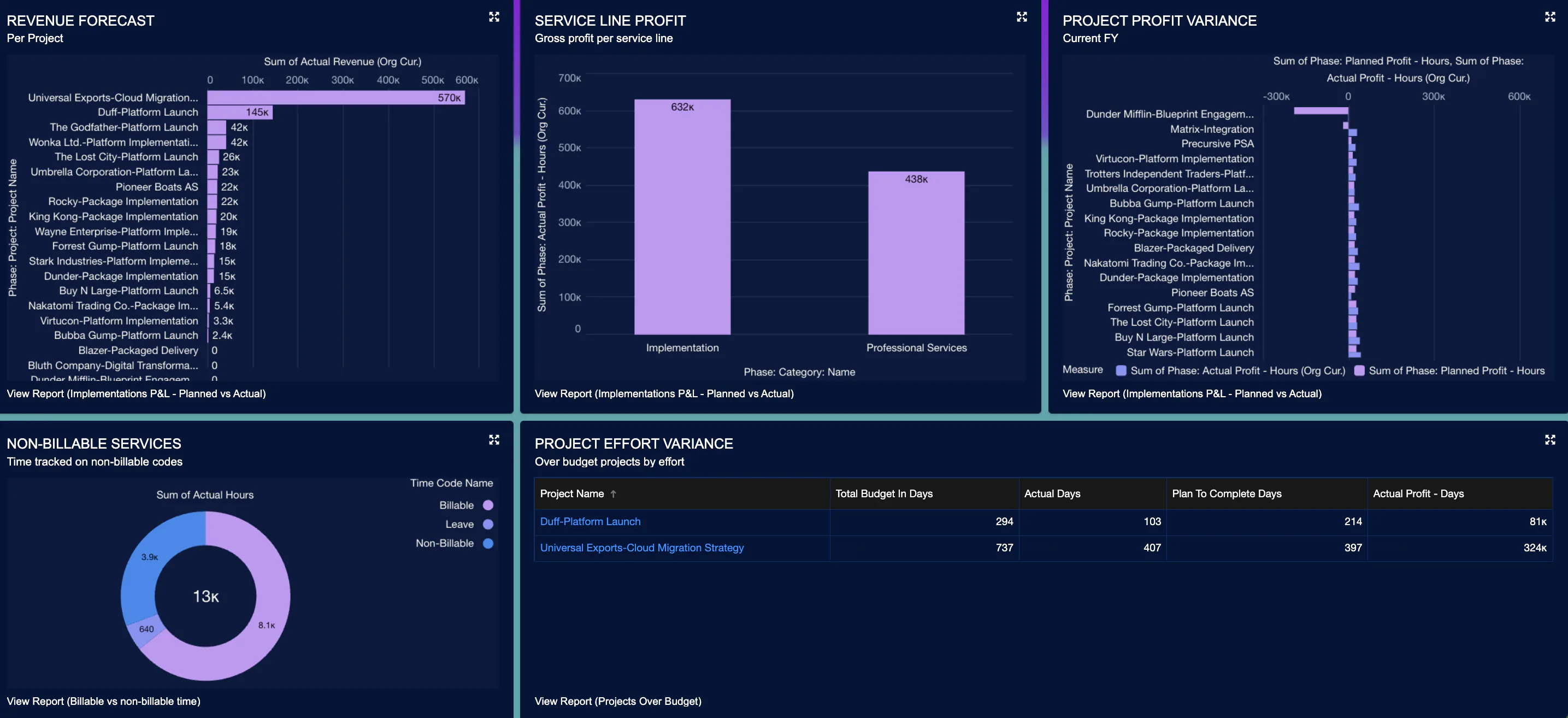Click Pioneer Boats AS in Revenue Forecast

[x=157, y=187]
